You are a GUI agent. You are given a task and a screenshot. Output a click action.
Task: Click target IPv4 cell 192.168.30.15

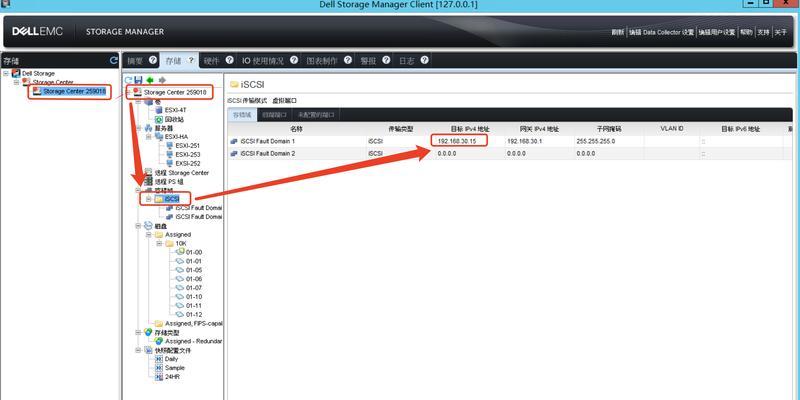coord(457,141)
